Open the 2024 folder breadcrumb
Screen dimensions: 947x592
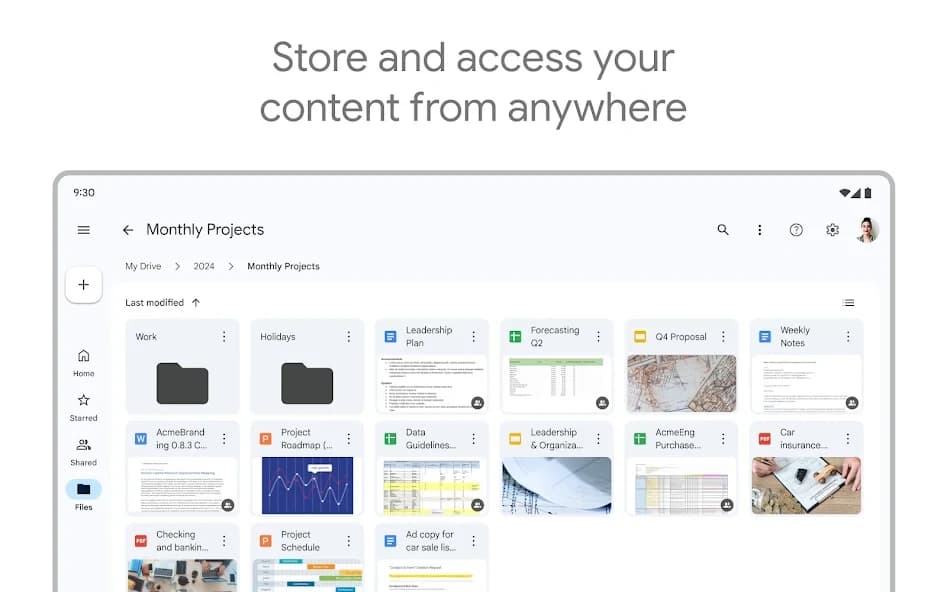click(x=203, y=266)
